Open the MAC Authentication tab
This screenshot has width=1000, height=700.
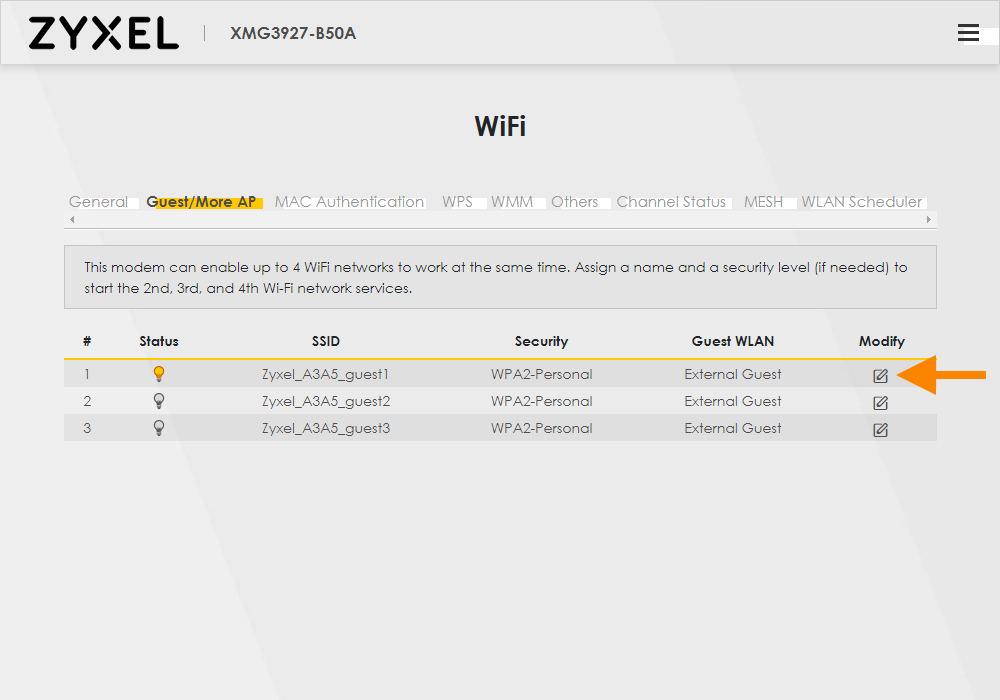349,202
